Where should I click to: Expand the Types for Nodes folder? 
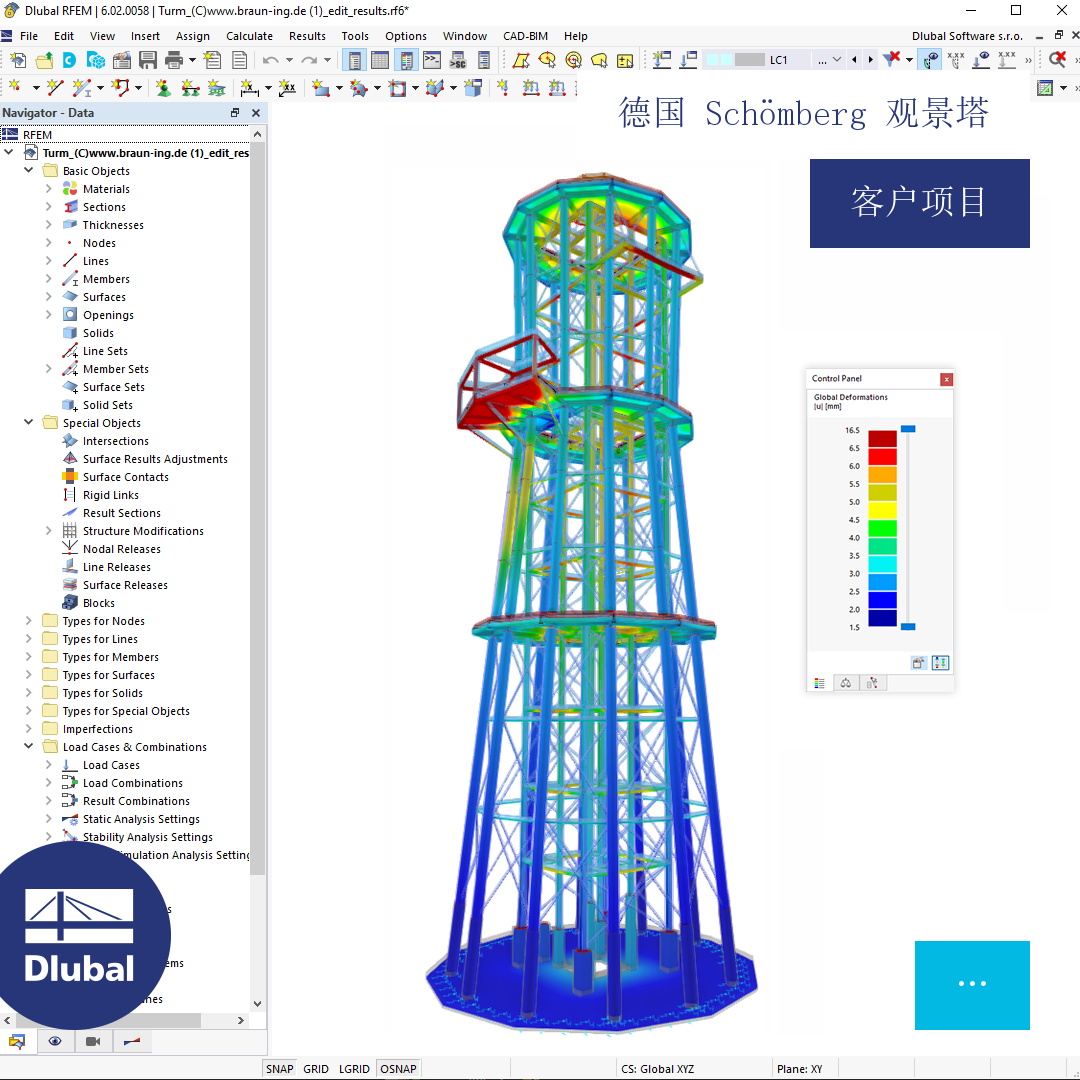click(29, 621)
